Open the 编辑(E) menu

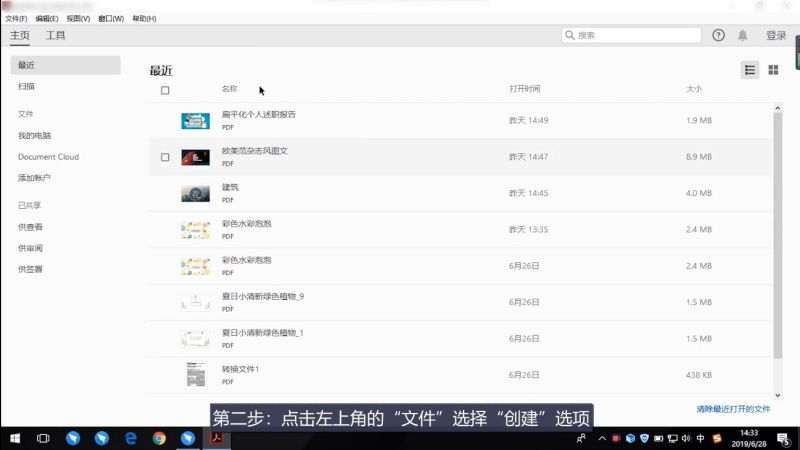(x=46, y=18)
